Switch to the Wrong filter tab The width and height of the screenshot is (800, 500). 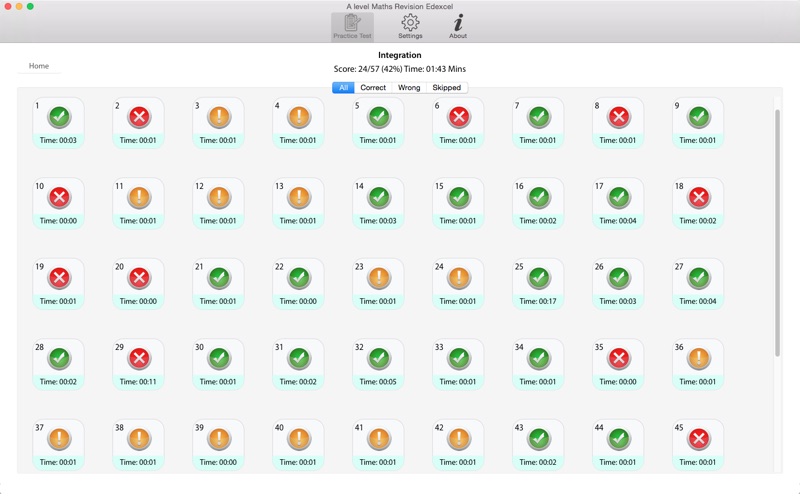point(409,88)
